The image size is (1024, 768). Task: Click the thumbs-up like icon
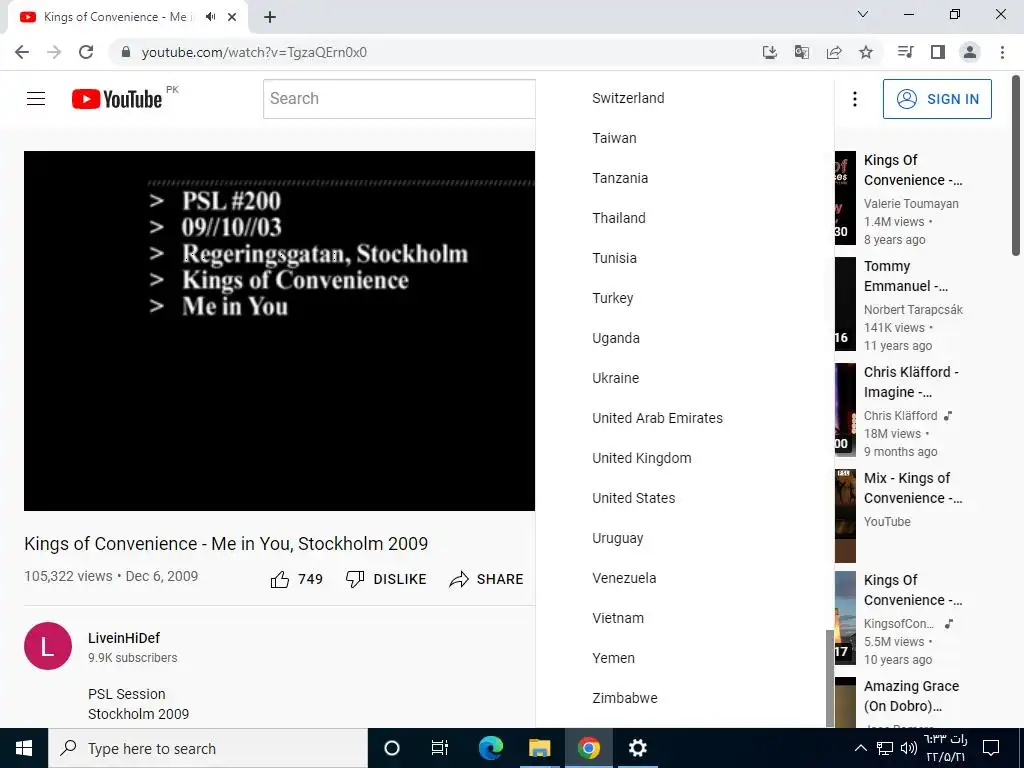[280, 579]
